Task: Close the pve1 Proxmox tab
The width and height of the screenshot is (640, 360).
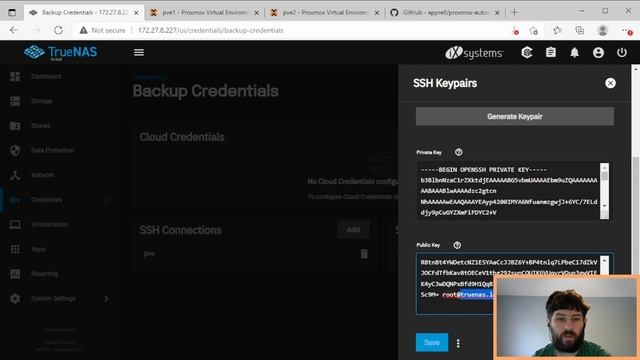Action: coord(256,13)
